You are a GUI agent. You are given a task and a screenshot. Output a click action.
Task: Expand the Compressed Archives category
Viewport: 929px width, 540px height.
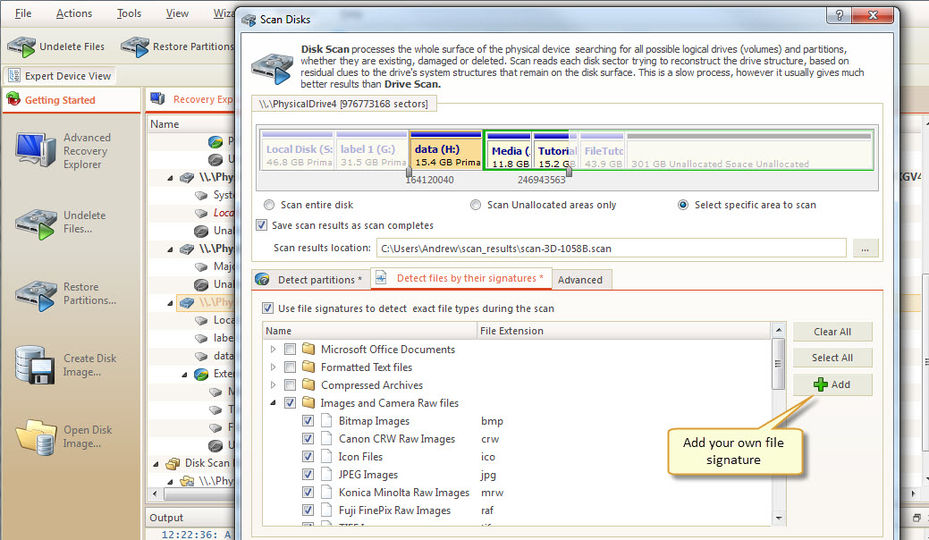point(273,386)
